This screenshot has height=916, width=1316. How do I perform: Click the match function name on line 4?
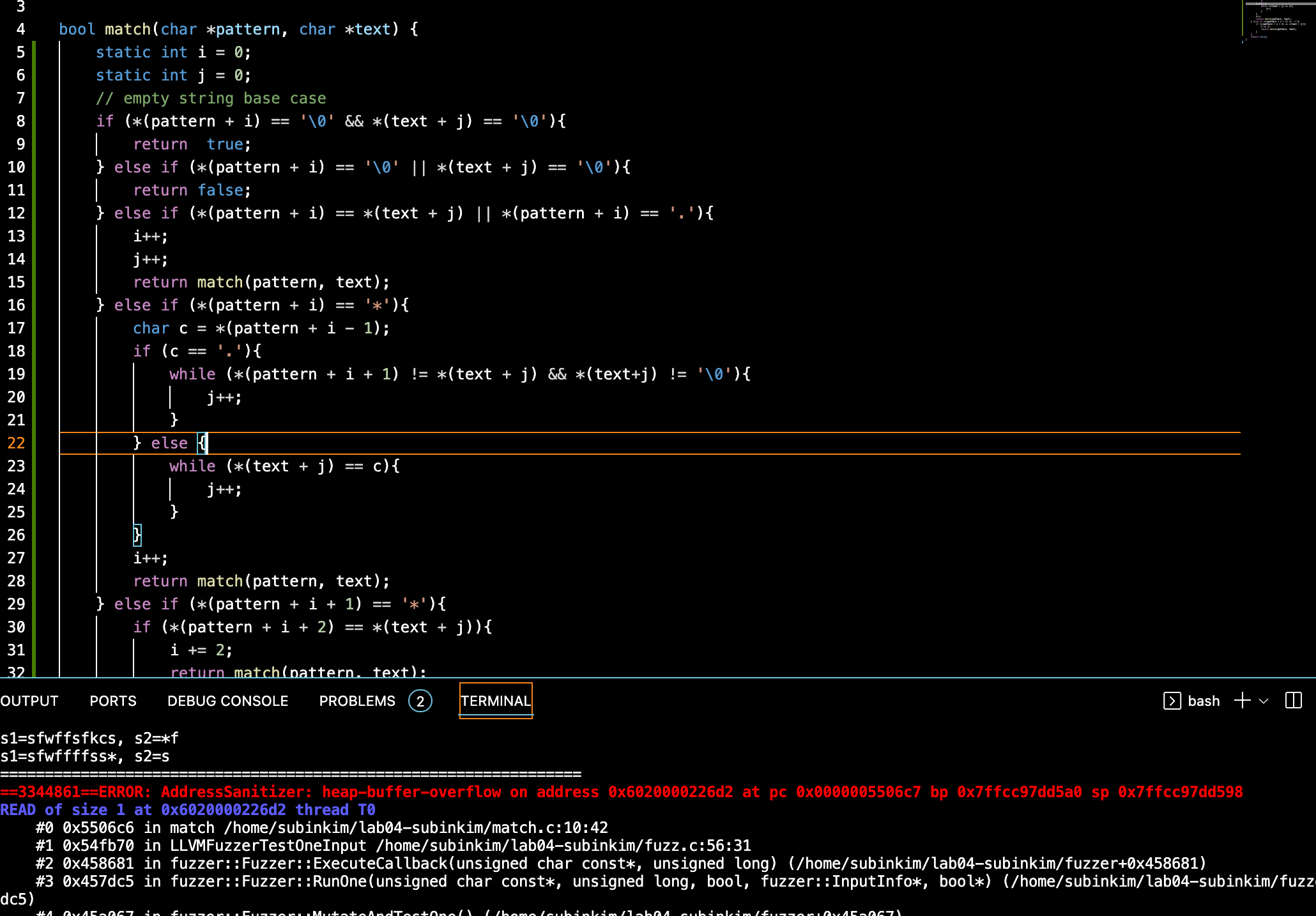pos(127,29)
